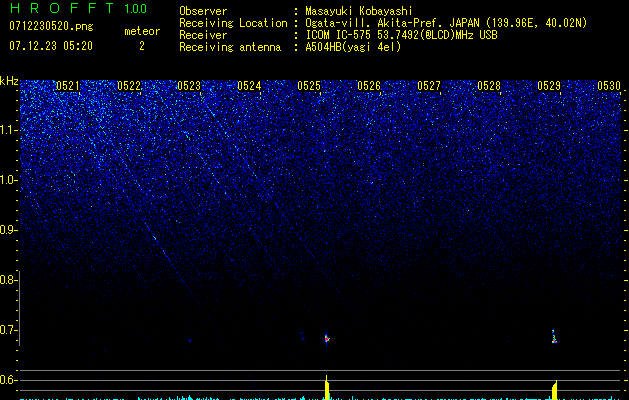Click the 0526 time marker

[369, 86]
